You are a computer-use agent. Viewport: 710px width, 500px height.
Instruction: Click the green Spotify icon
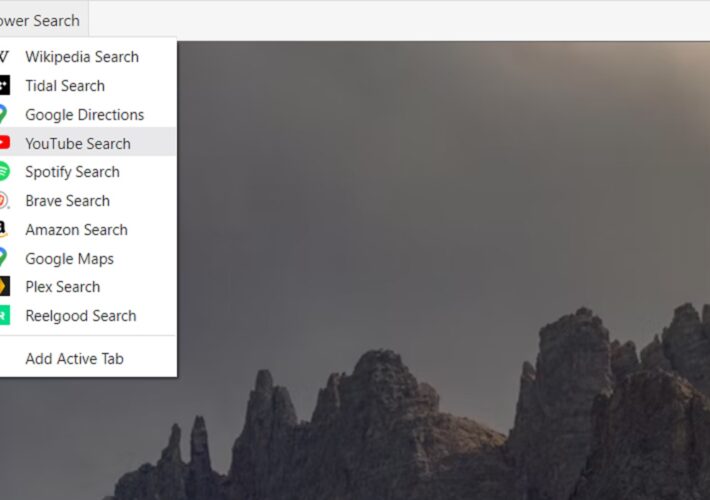5,172
